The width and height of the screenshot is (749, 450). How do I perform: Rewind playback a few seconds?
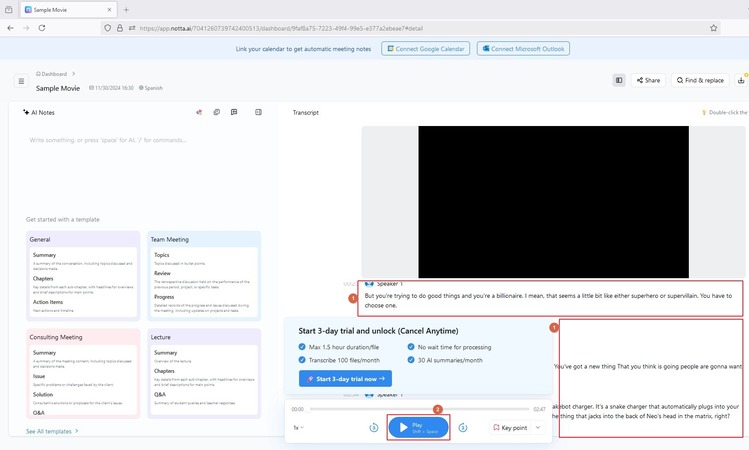(374, 428)
